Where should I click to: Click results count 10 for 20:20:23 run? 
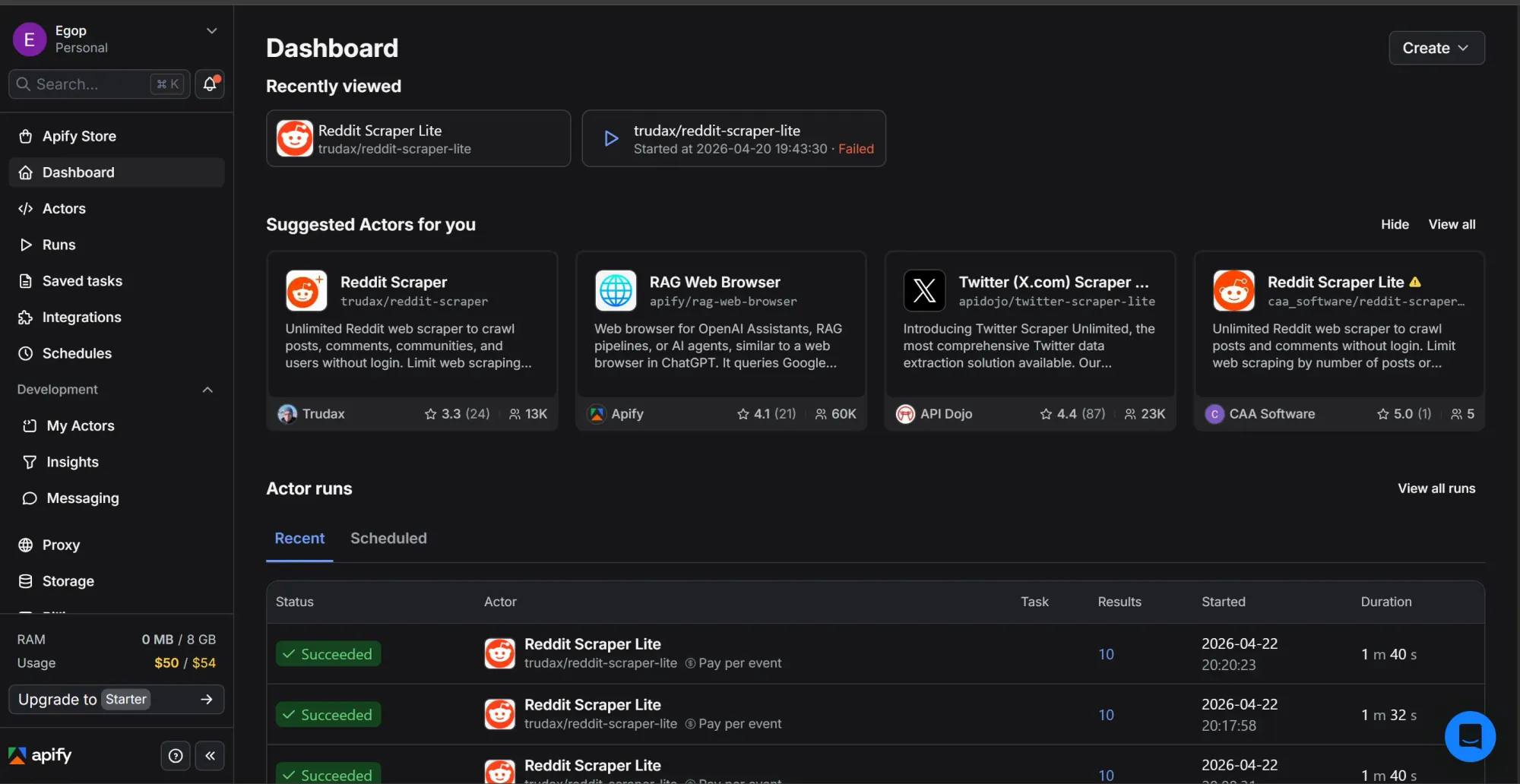(1106, 654)
